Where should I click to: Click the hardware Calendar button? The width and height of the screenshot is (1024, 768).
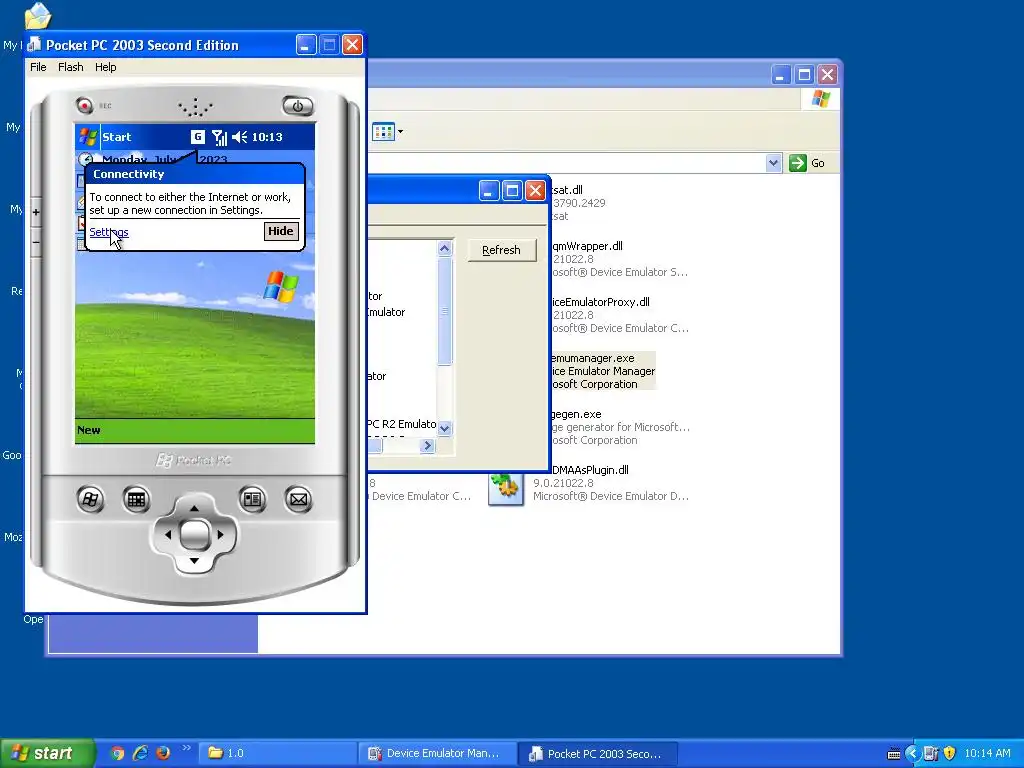(x=136, y=500)
